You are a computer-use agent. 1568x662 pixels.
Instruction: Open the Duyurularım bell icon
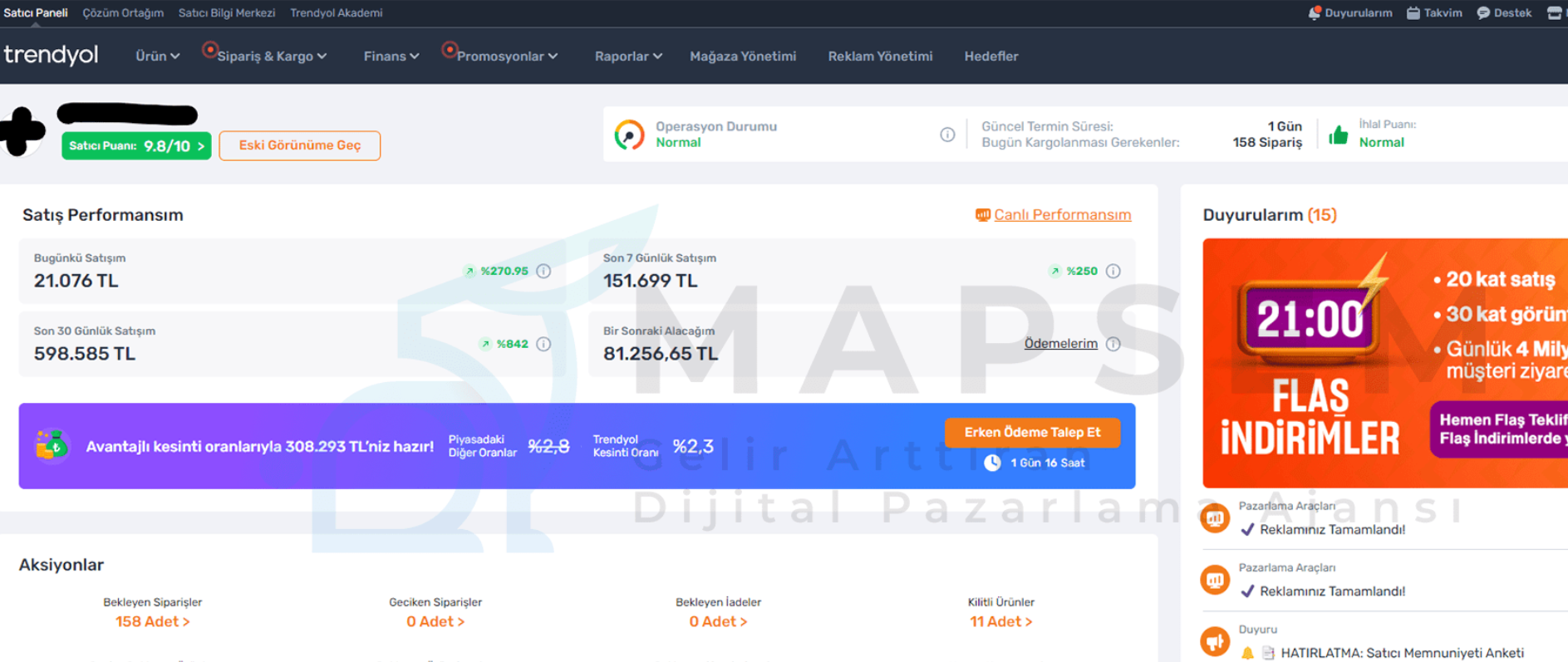(x=1314, y=12)
